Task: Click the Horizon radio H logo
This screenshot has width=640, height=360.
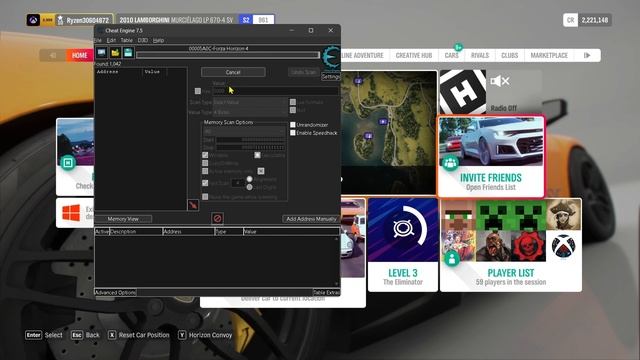Action: pyautogui.click(x=463, y=91)
